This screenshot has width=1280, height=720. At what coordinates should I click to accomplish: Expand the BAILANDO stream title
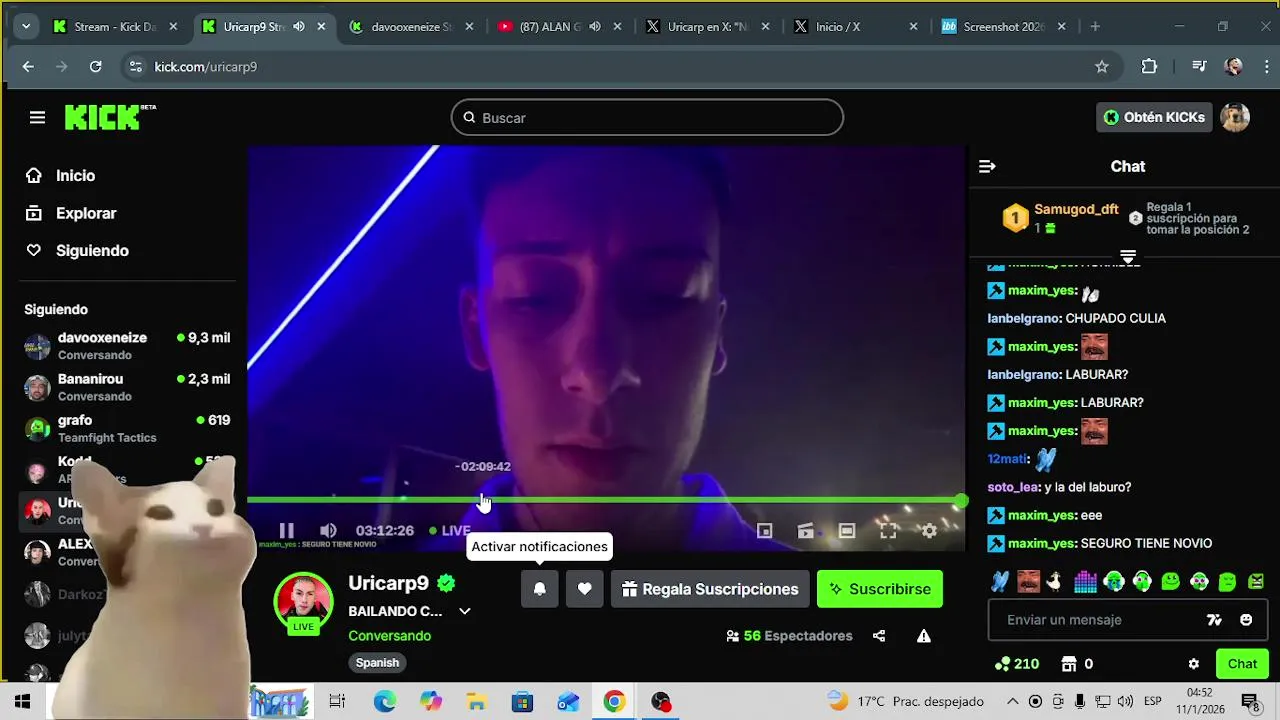(464, 611)
